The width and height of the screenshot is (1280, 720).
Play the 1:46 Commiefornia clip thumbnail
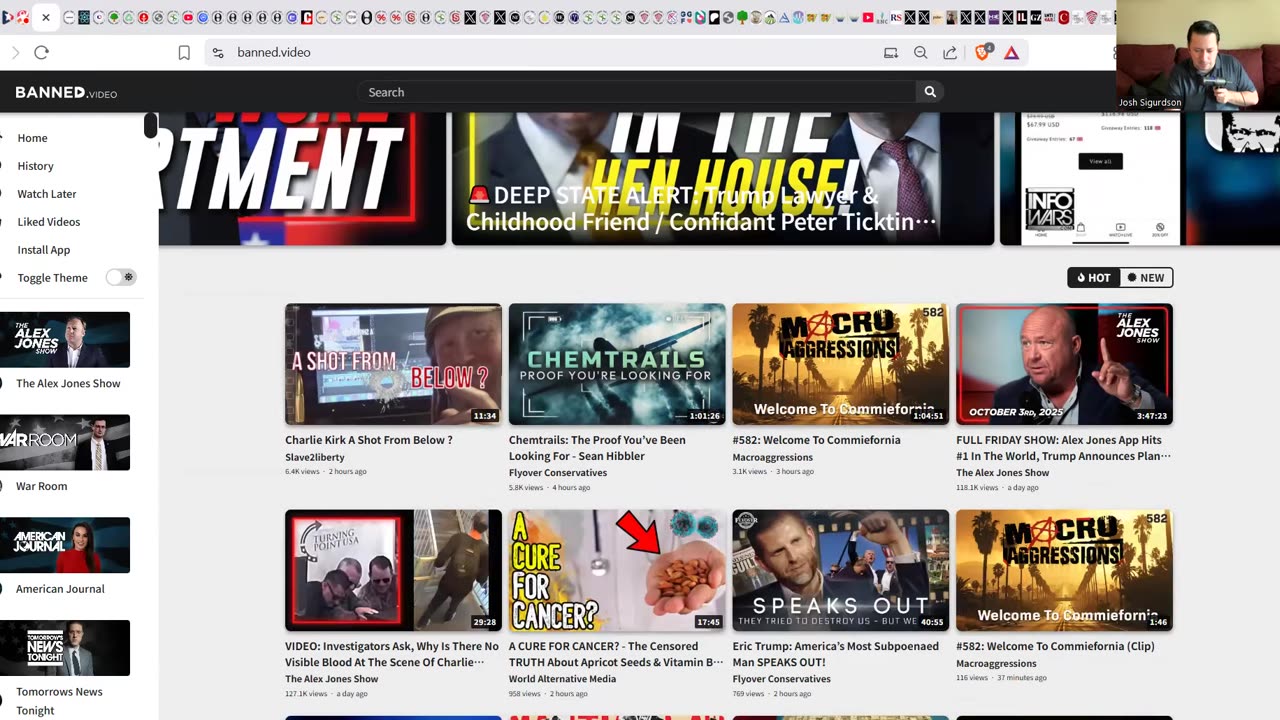point(1064,570)
